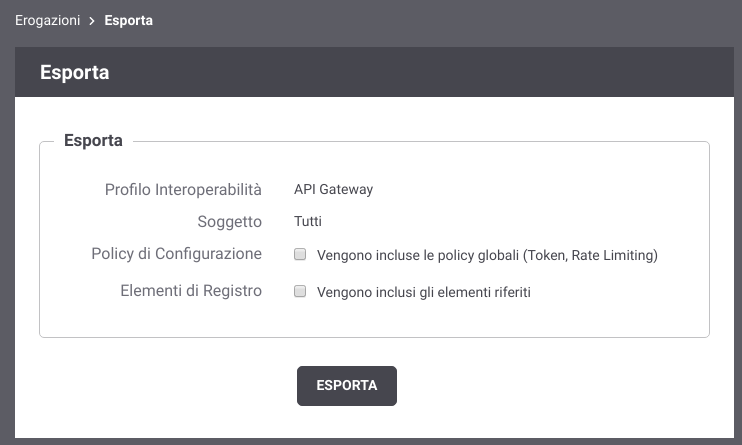
Task: Select the Soggetto field label
Action: pos(229,221)
